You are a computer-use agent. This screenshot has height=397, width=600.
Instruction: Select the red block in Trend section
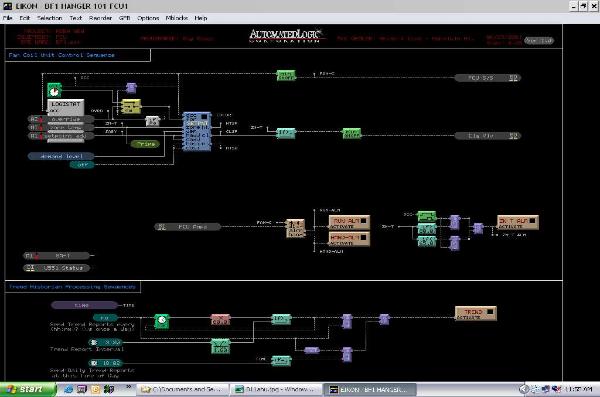pyautogui.click(x=220, y=319)
